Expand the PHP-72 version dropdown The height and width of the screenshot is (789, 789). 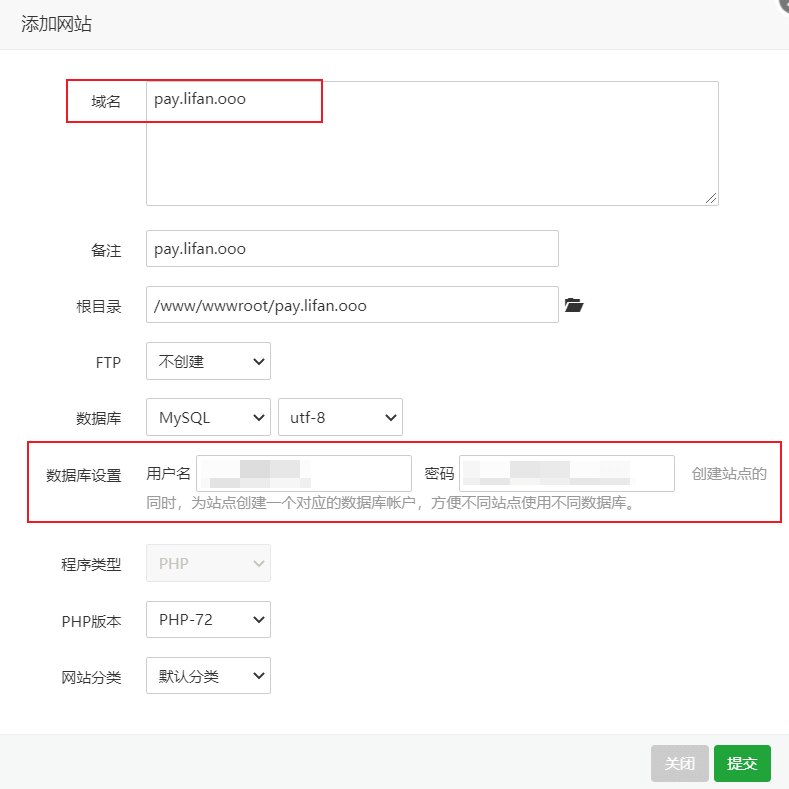pyautogui.click(x=208, y=620)
